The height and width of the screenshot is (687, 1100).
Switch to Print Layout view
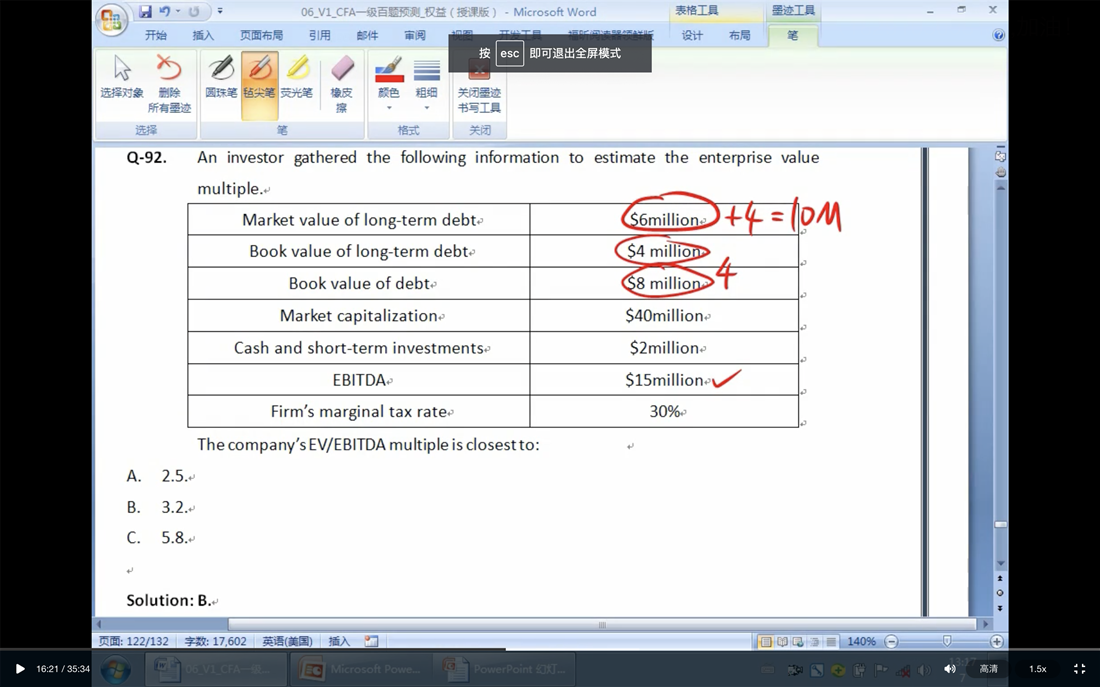pyautogui.click(x=766, y=641)
